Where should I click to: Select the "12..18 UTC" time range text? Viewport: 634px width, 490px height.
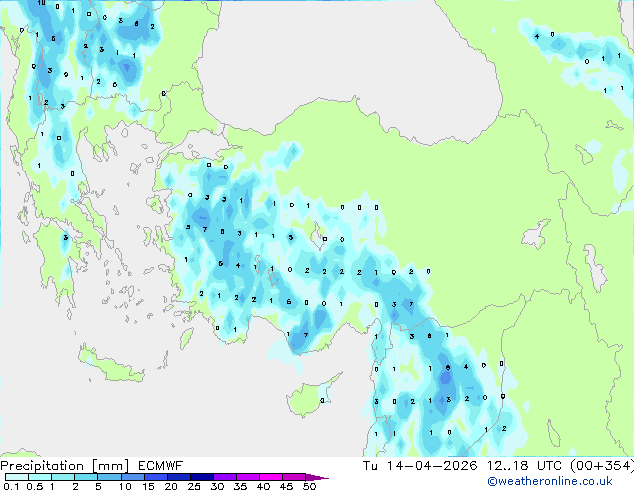tap(524, 466)
